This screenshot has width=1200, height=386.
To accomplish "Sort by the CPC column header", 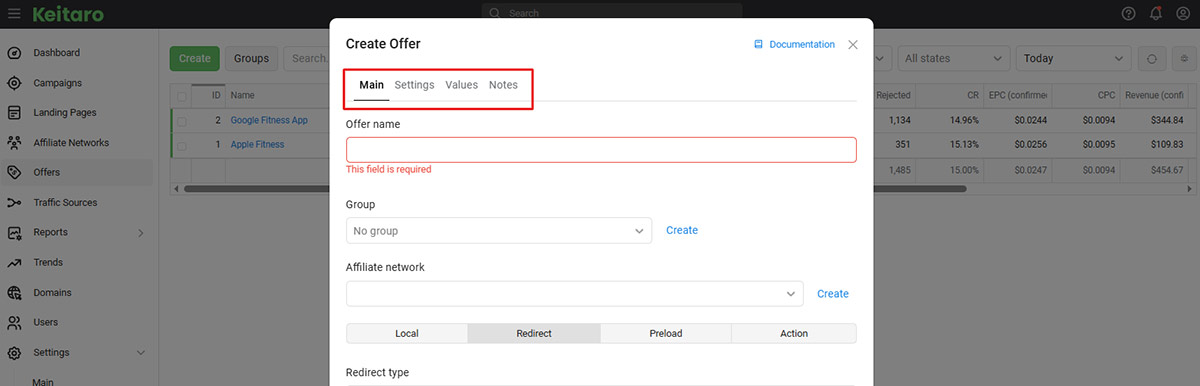I will tap(1085, 96).
